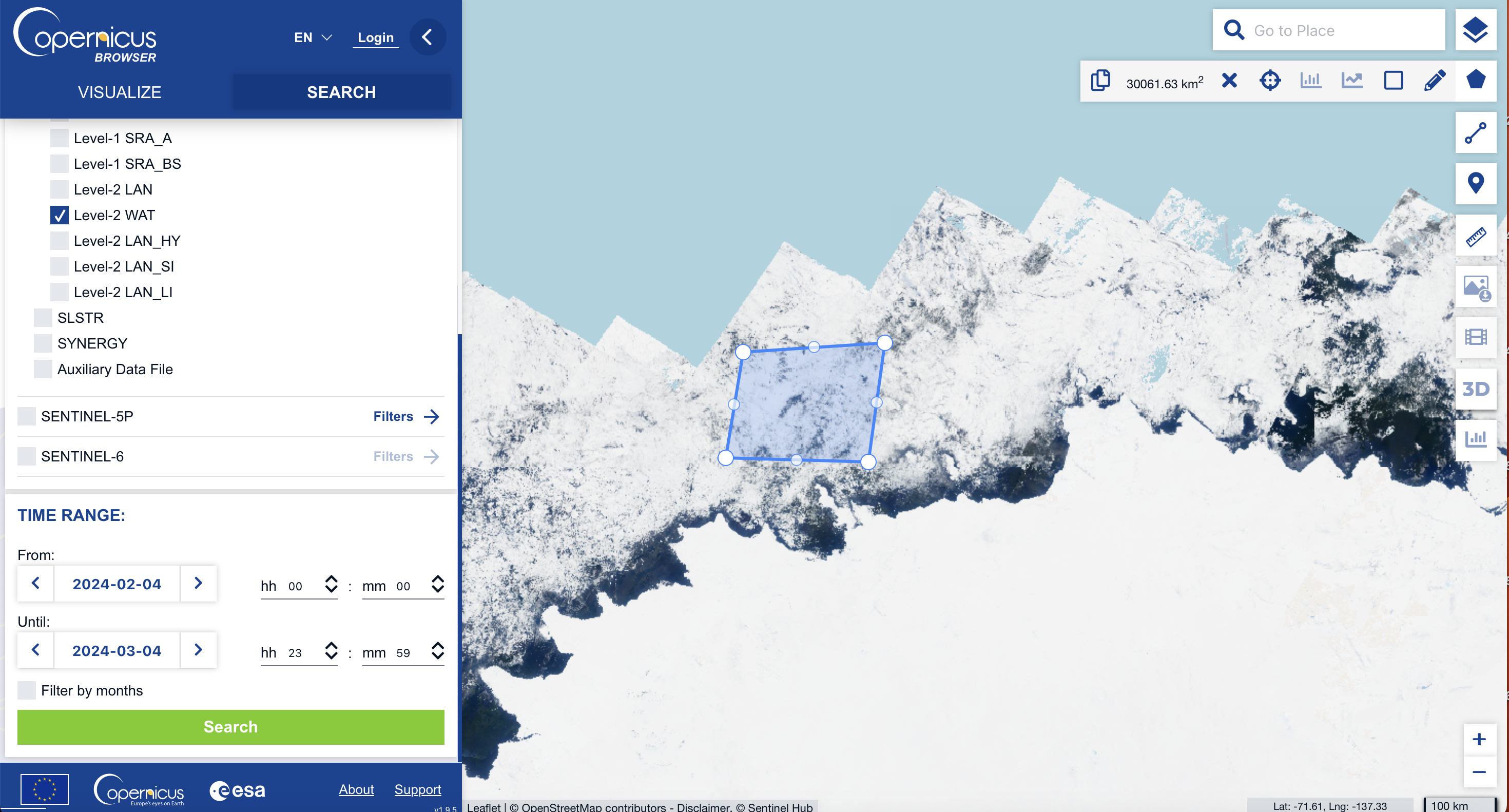Viewport: 1509px width, 812px height.
Task: Tick the Level-2 LAN_SI checkbox
Action: [59, 266]
